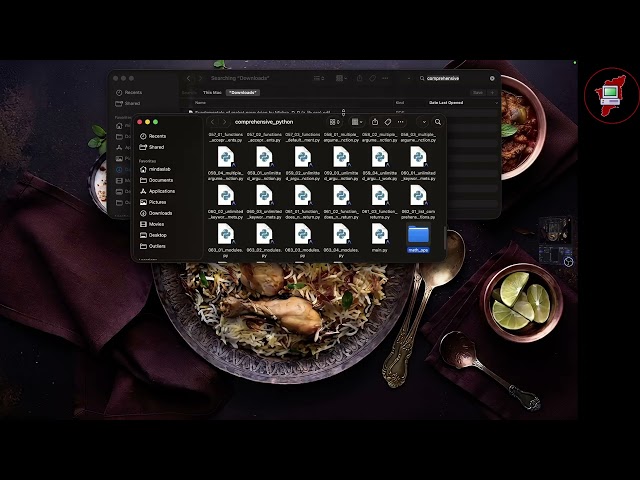The height and width of the screenshot is (480, 640).
Task: Clear the comprehensive search text
Action: pos(492,78)
